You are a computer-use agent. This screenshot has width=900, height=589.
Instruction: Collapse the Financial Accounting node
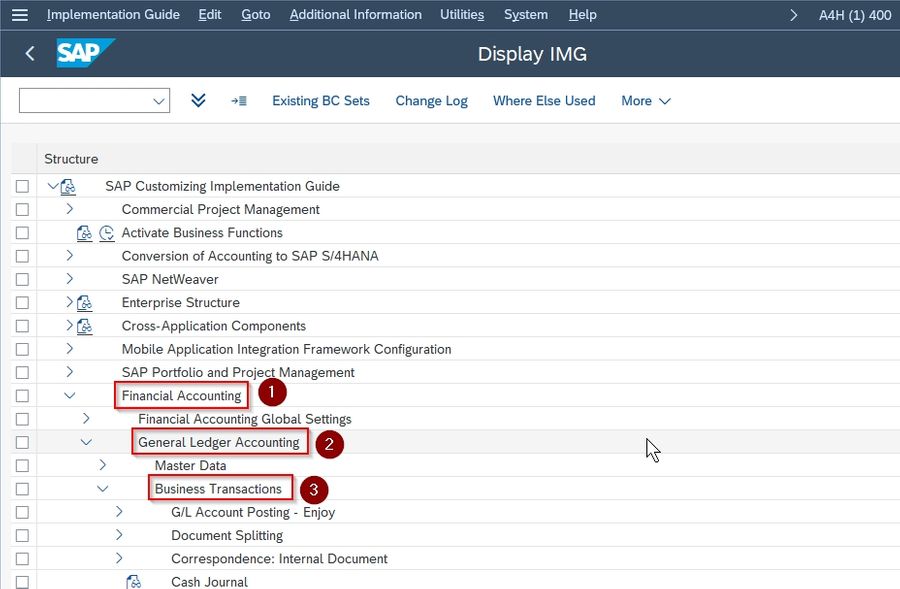(69, 395)
